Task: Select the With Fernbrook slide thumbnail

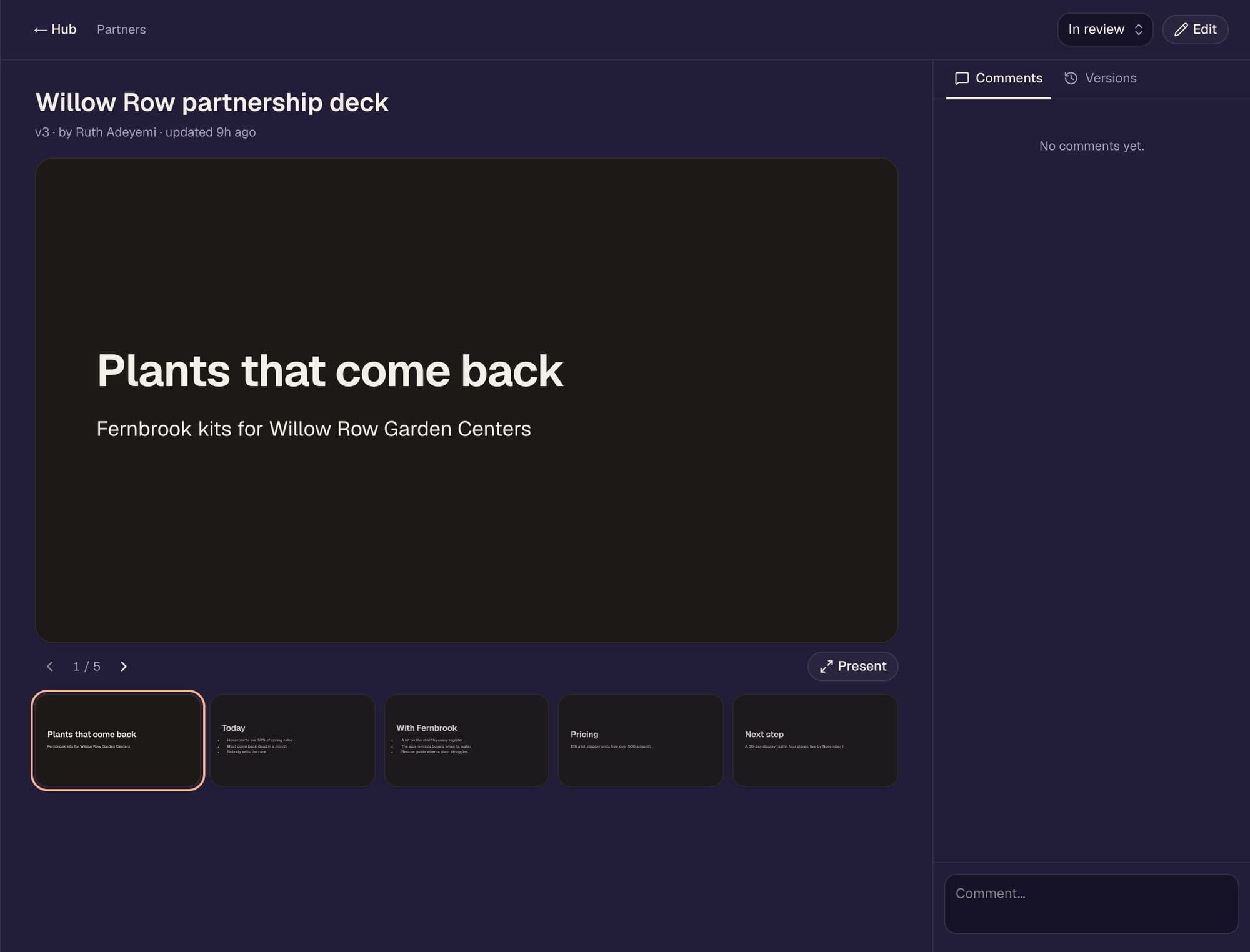Action: [x=467, y=740]
